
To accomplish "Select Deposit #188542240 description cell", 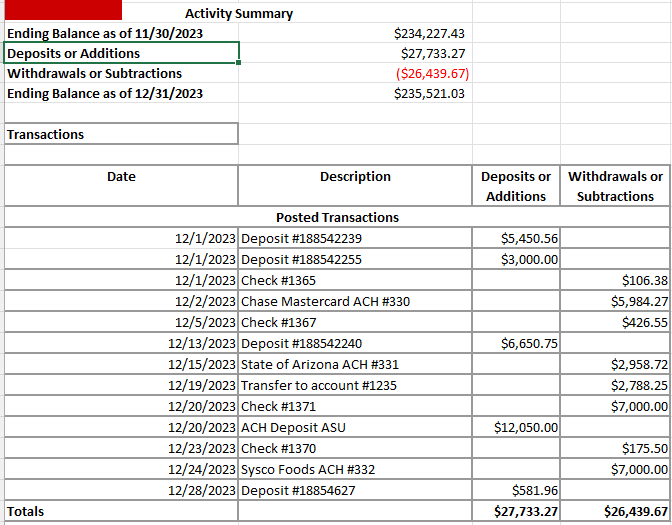I will [355, 343].
